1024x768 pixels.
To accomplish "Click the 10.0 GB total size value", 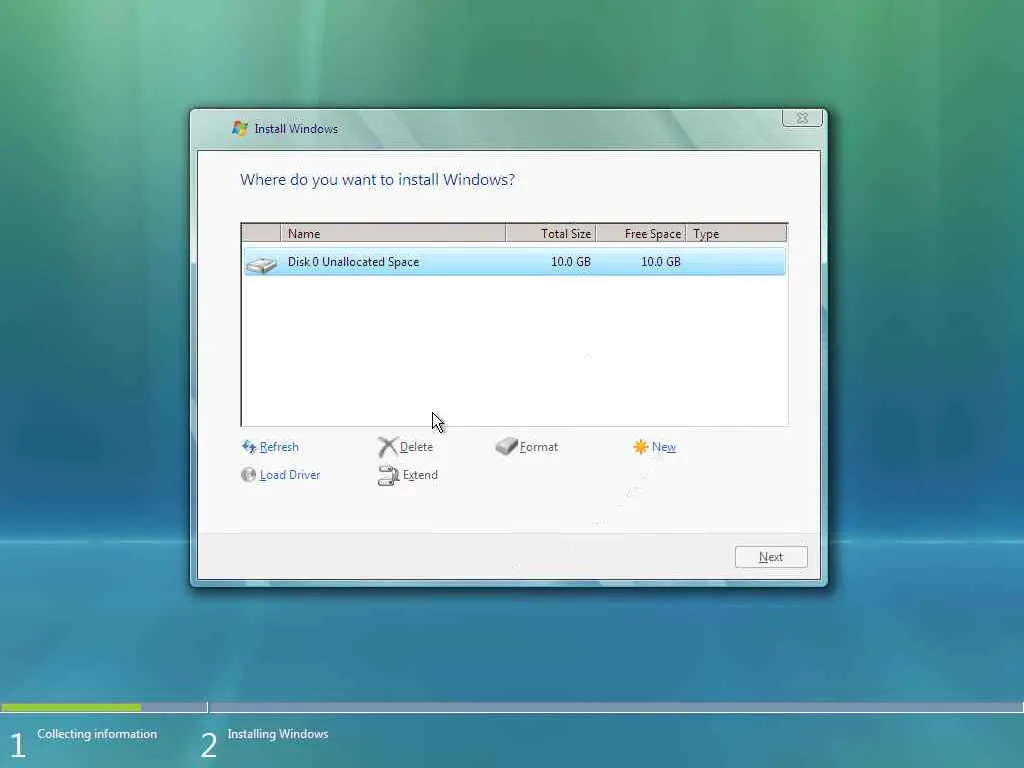I will point(571,261).
